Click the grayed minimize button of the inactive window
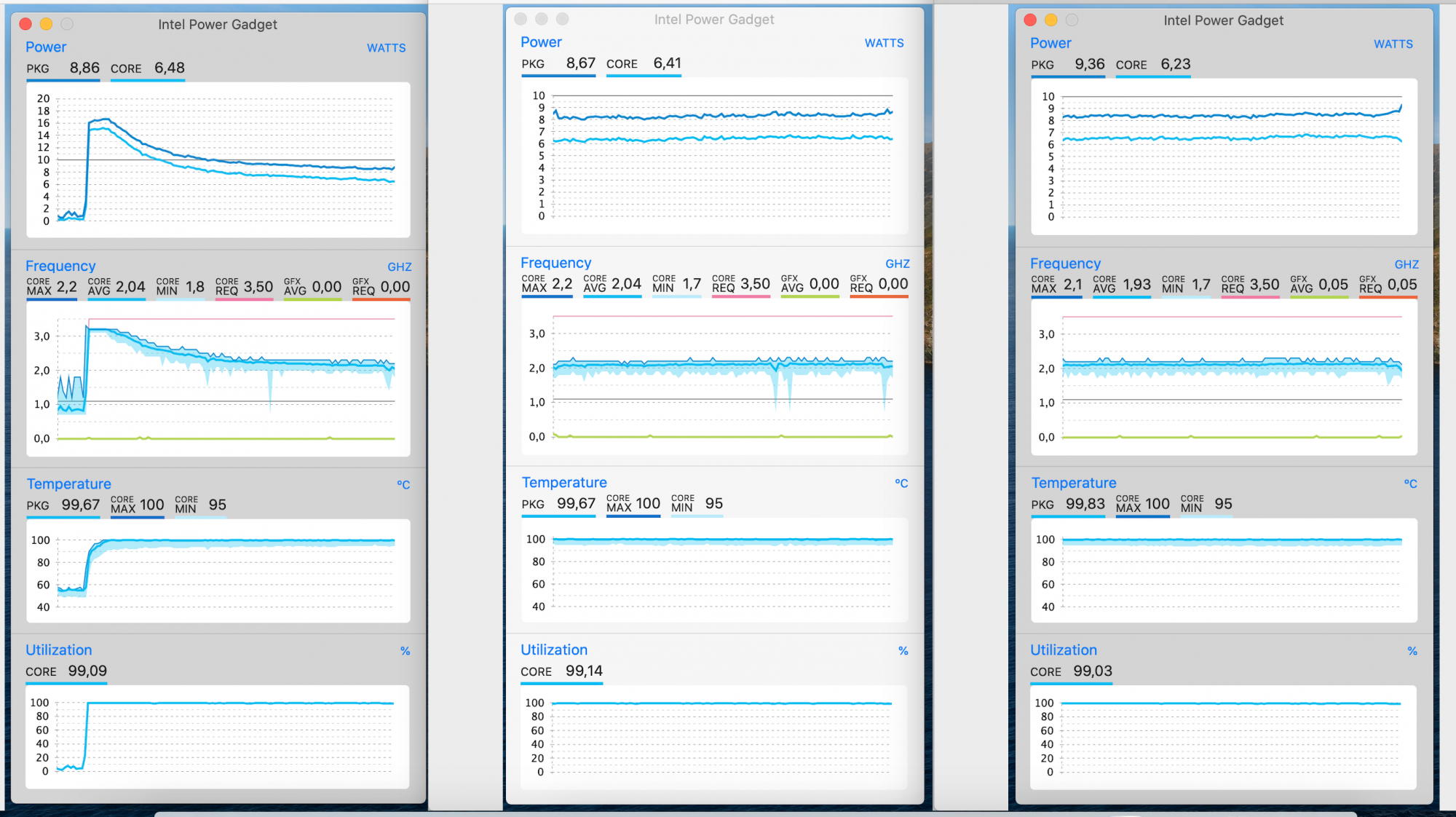 click(x=541, y=19)
